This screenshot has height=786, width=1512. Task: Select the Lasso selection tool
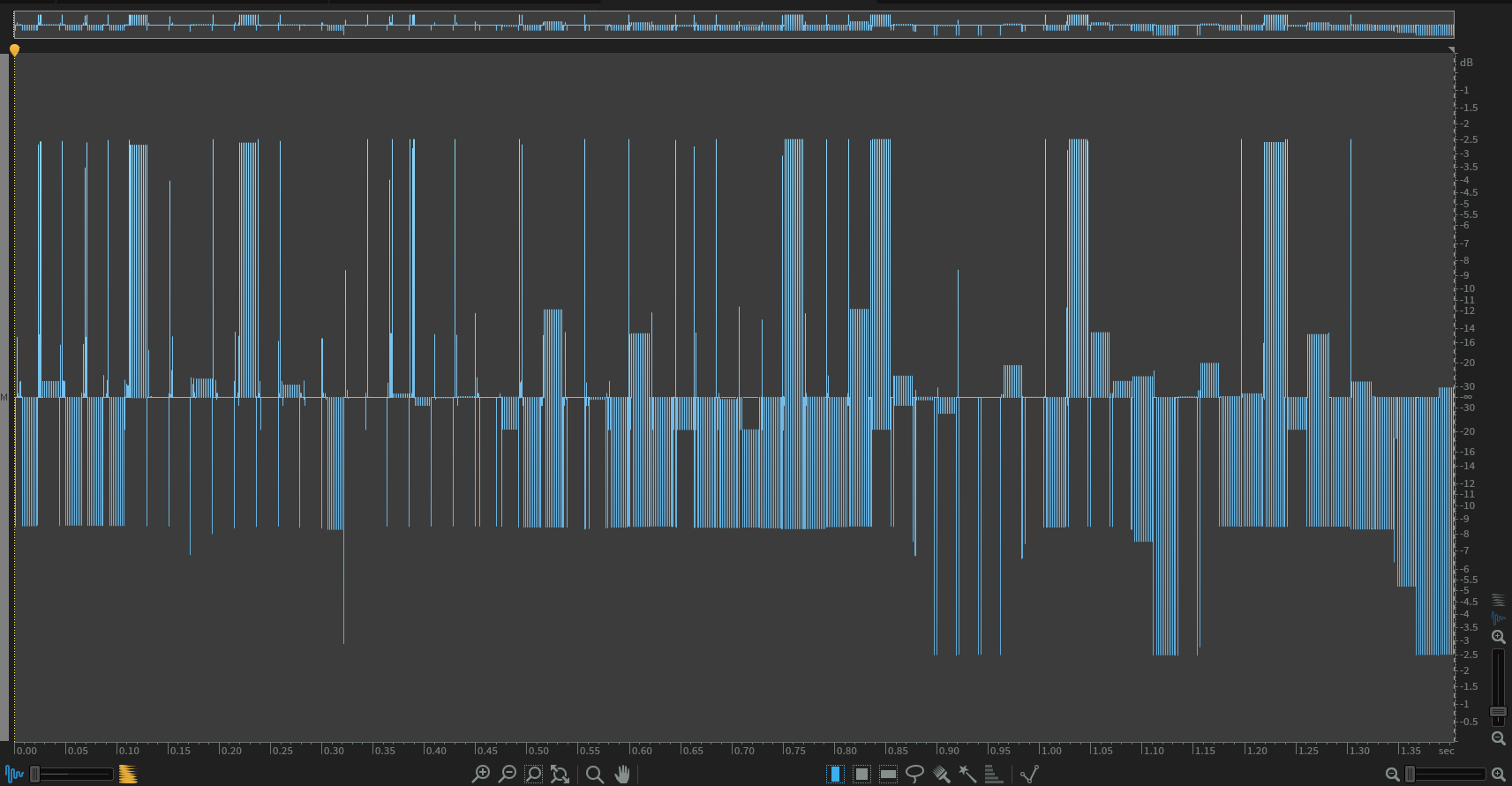click(915, 775)
